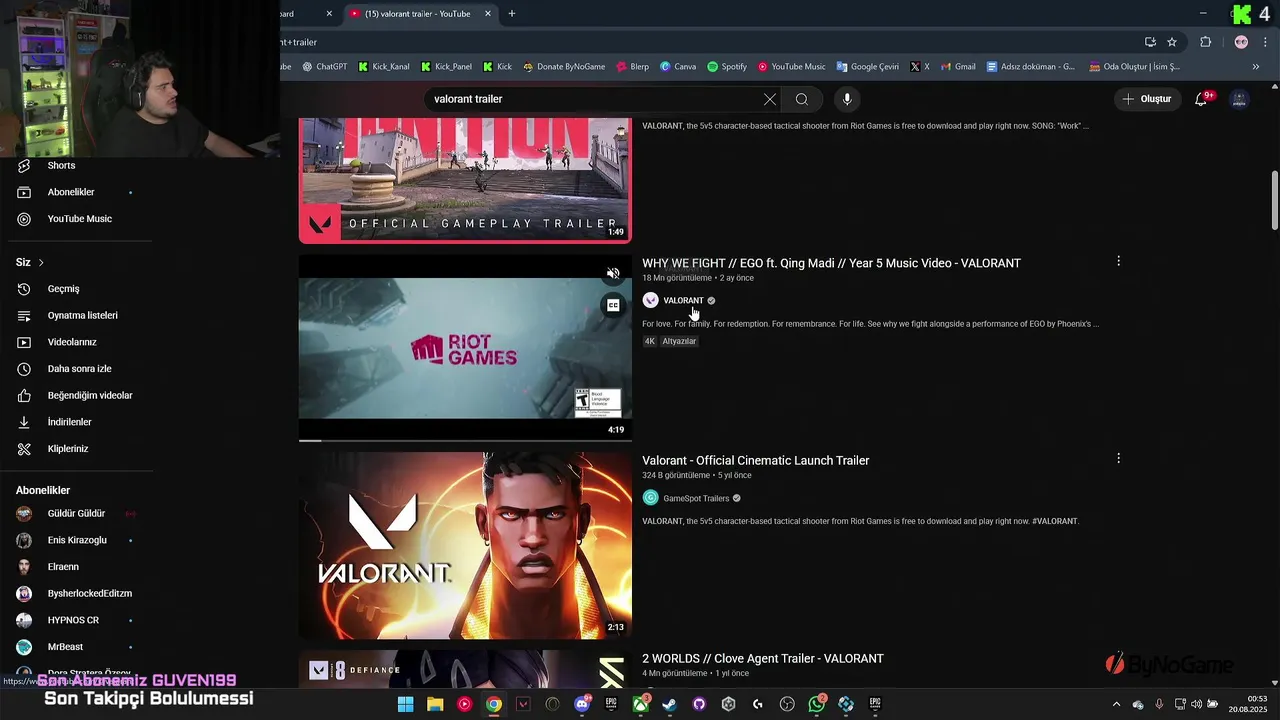This screenshot has height=720, width=1280.
Task: Click the taskbar volume icon
Action: [1197, 704]
